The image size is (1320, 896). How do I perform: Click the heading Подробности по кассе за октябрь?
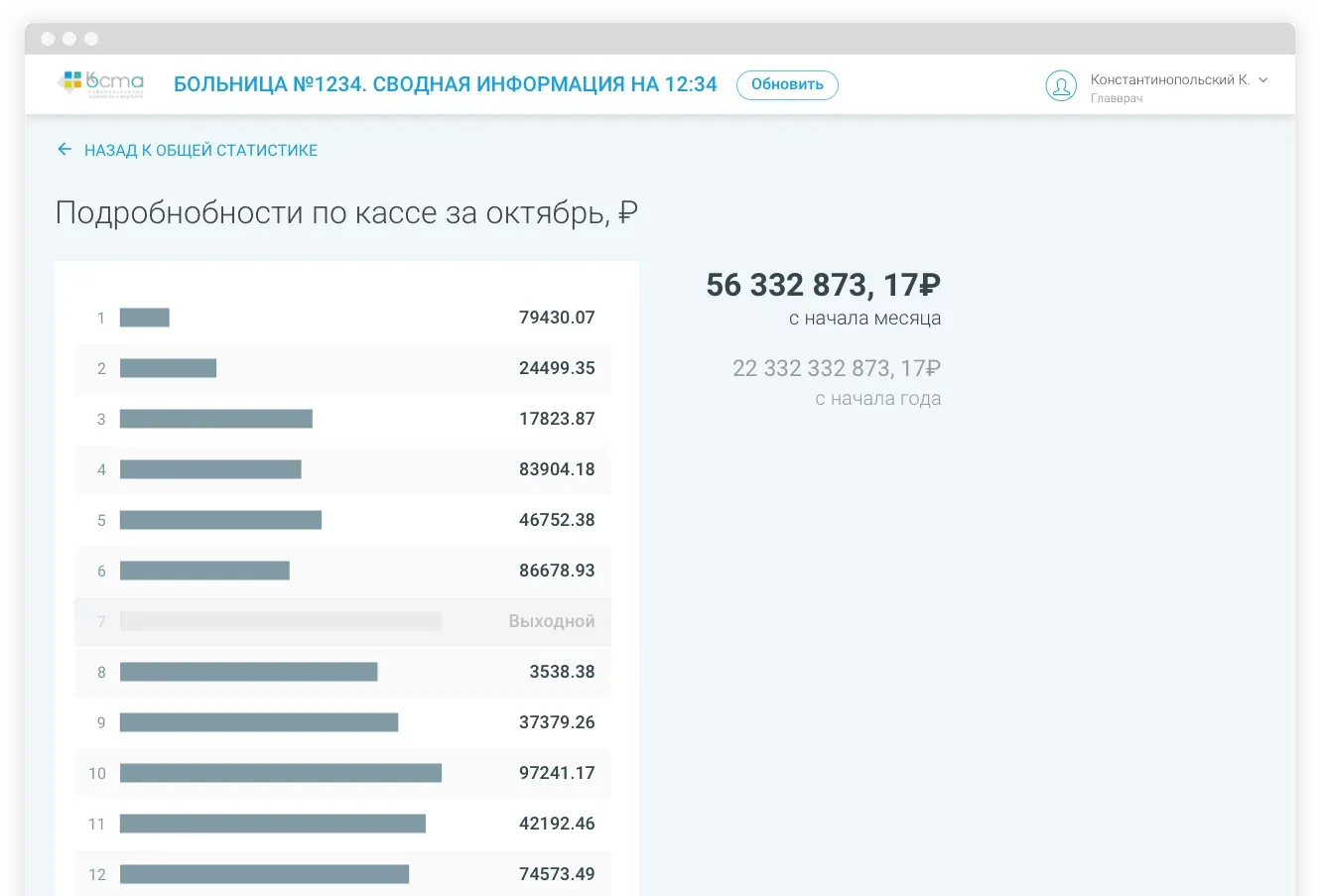tap(346, 212)
